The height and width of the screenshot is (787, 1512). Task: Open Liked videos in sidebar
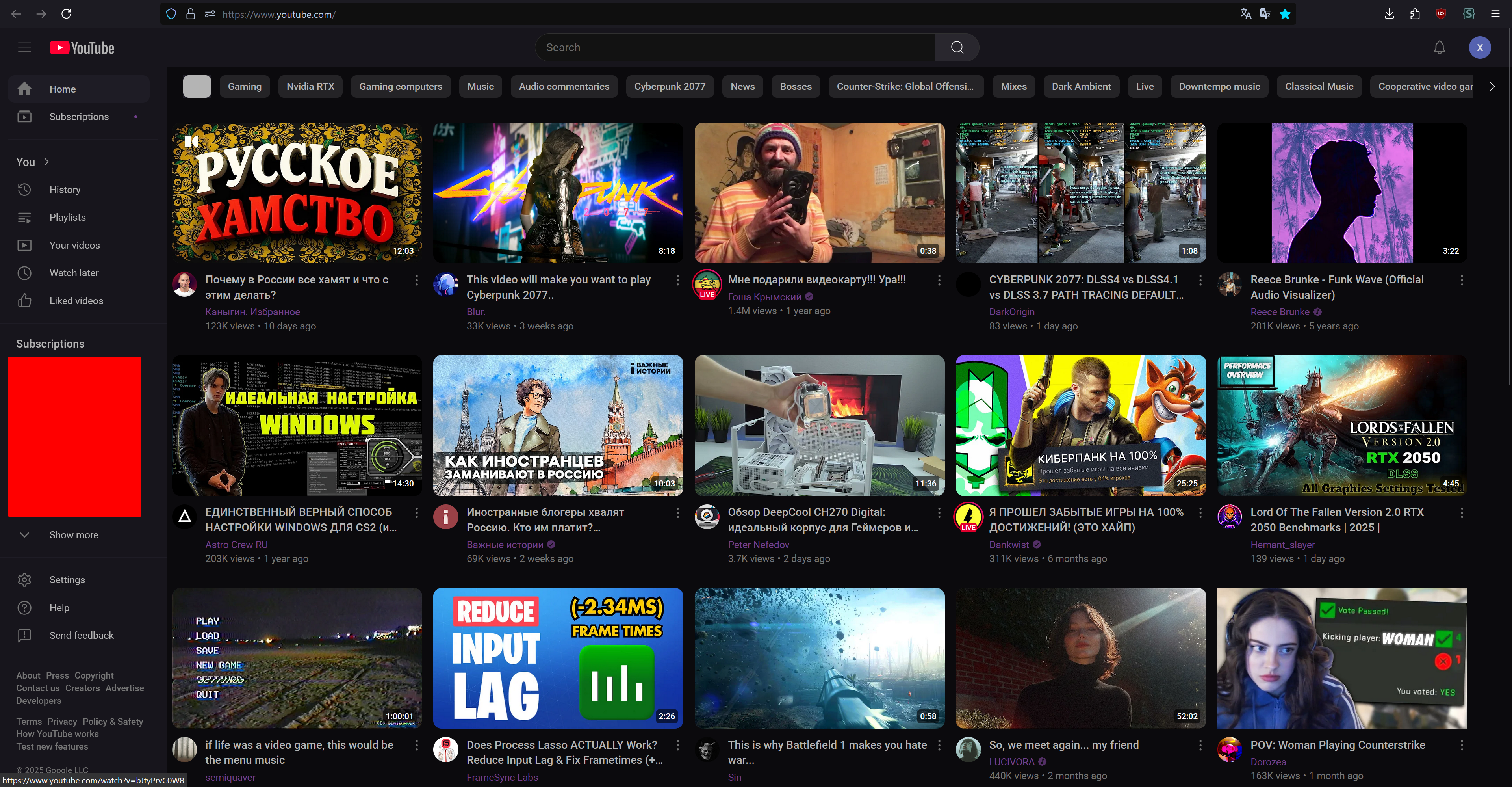[x=79, y=300]
